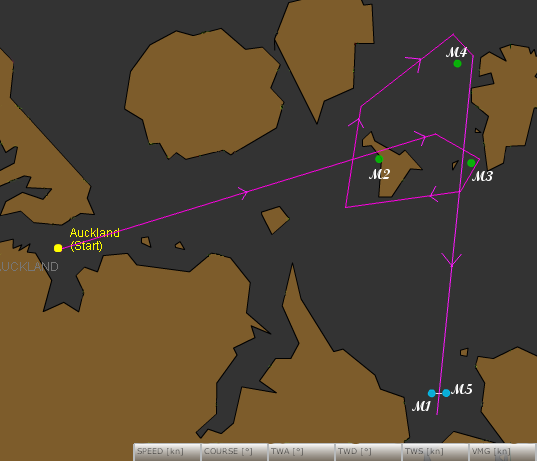Click the white M4 text label
The width and height of the screenshot is (537, 461).
456,53
